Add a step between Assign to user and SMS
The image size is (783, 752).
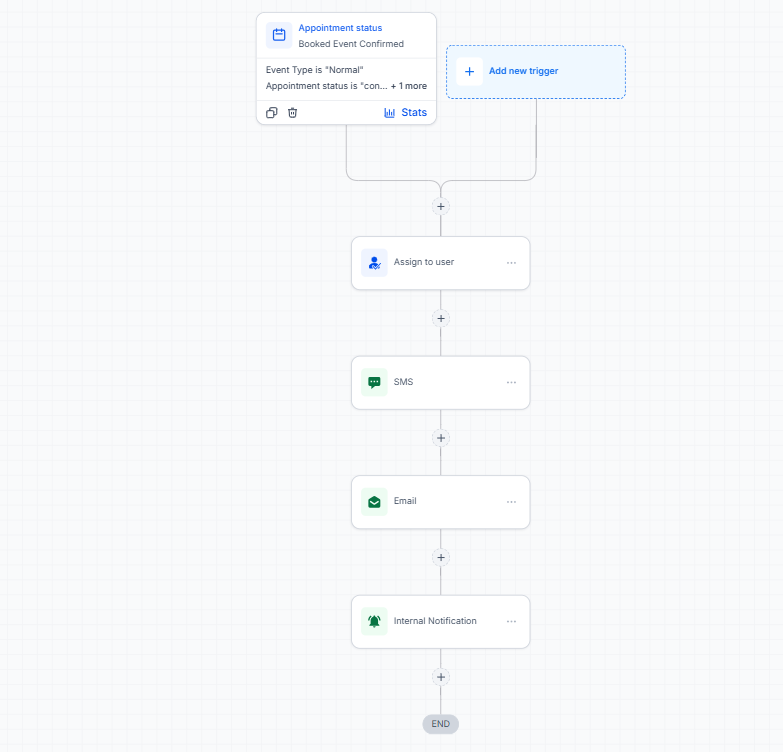point(441,319)
